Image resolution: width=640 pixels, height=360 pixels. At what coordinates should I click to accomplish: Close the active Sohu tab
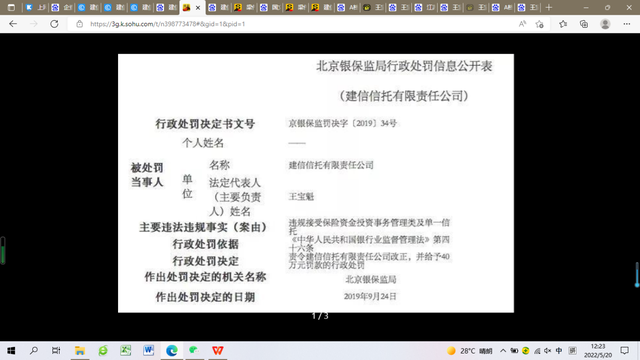pyautogui.click(x=198, y=7)
